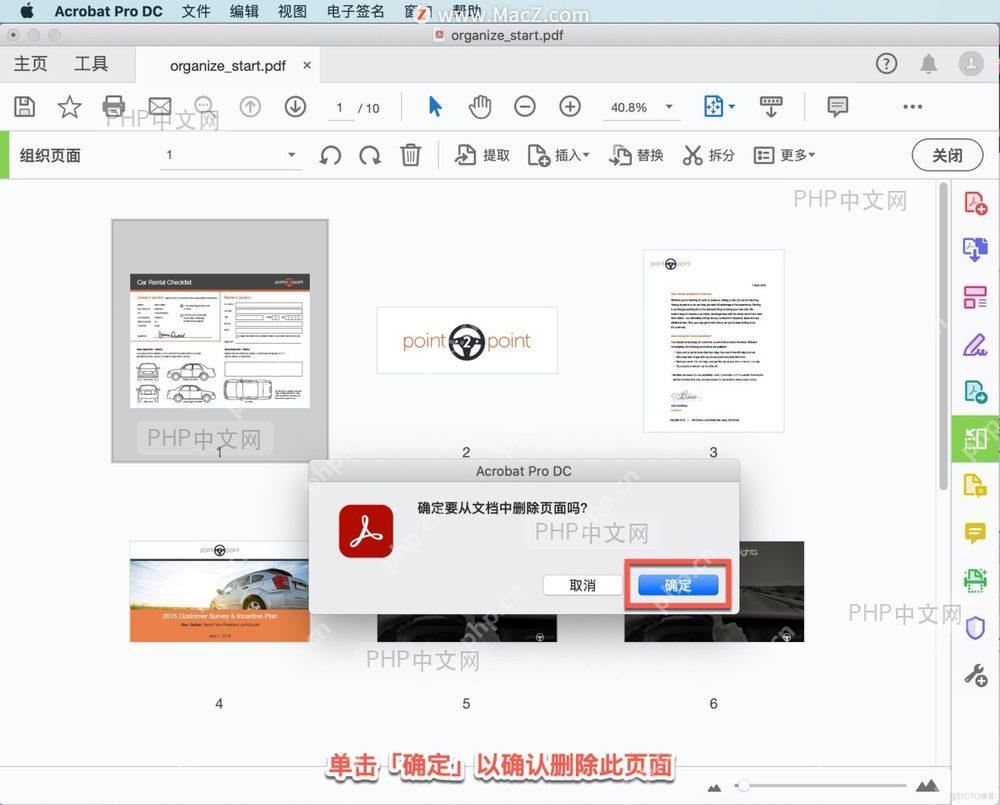Click 取消 to cancel deletion

click(x=582, y=585)
